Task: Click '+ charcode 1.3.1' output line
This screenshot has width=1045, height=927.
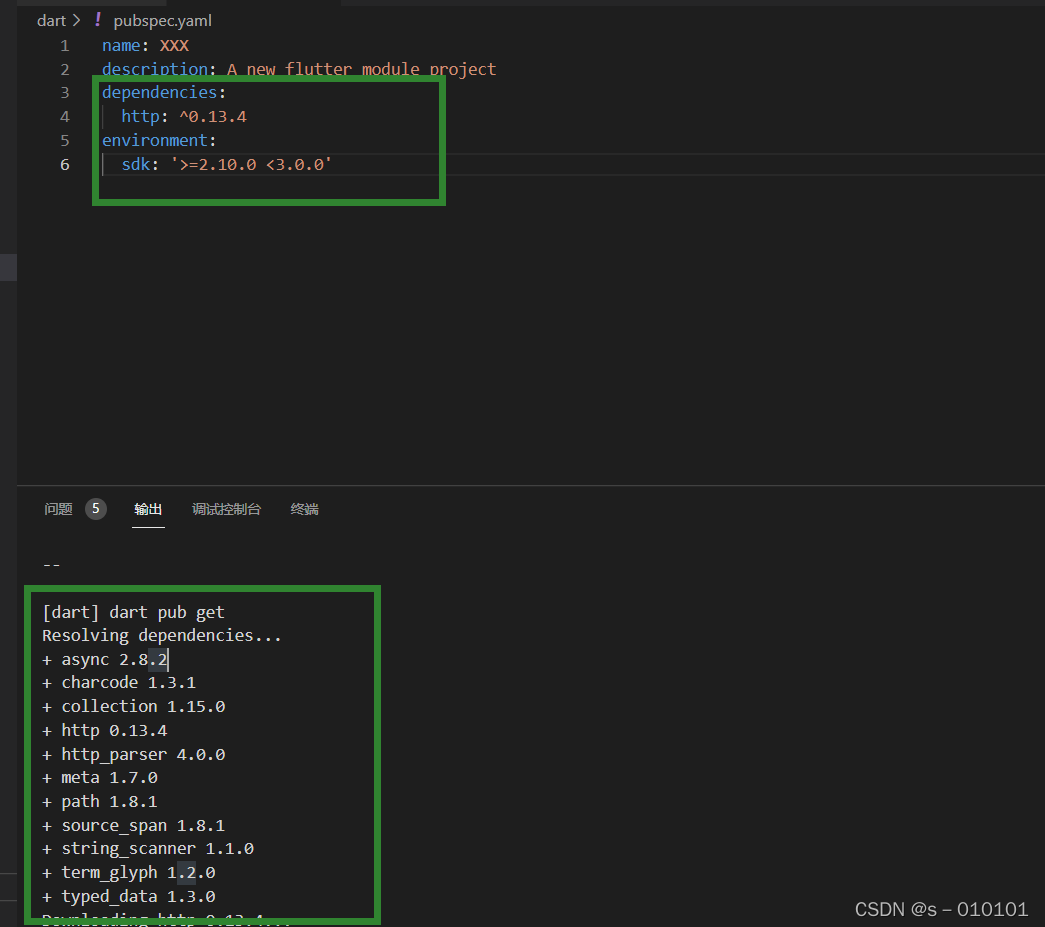Action: [x=119, y=683]
